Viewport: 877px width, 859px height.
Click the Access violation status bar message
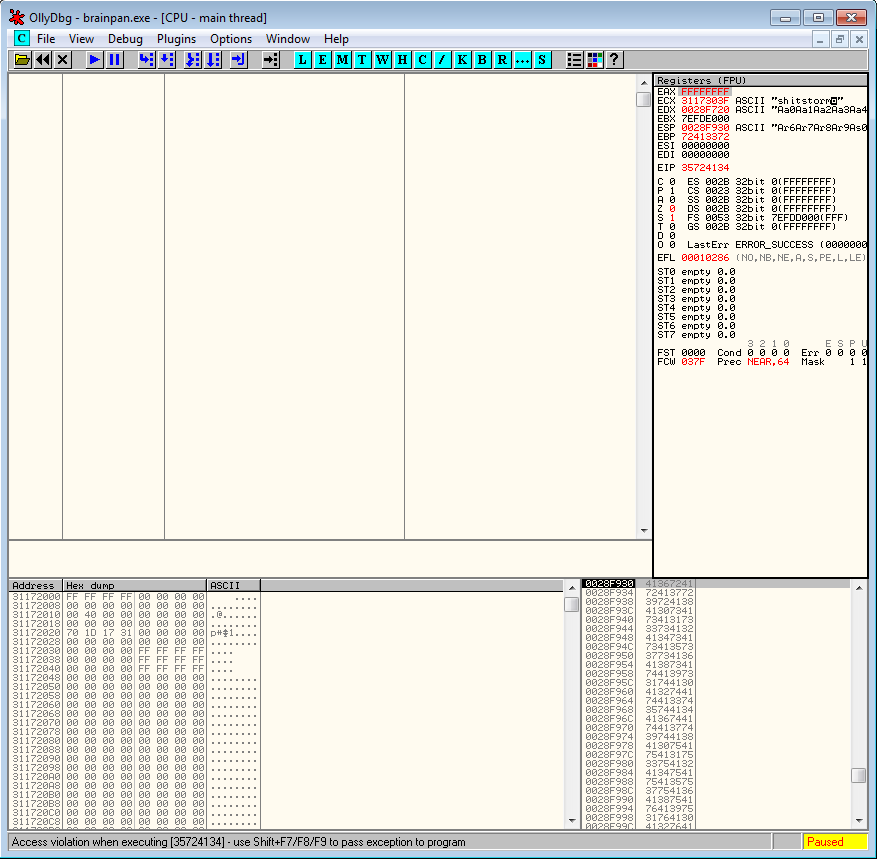point(238,842)
